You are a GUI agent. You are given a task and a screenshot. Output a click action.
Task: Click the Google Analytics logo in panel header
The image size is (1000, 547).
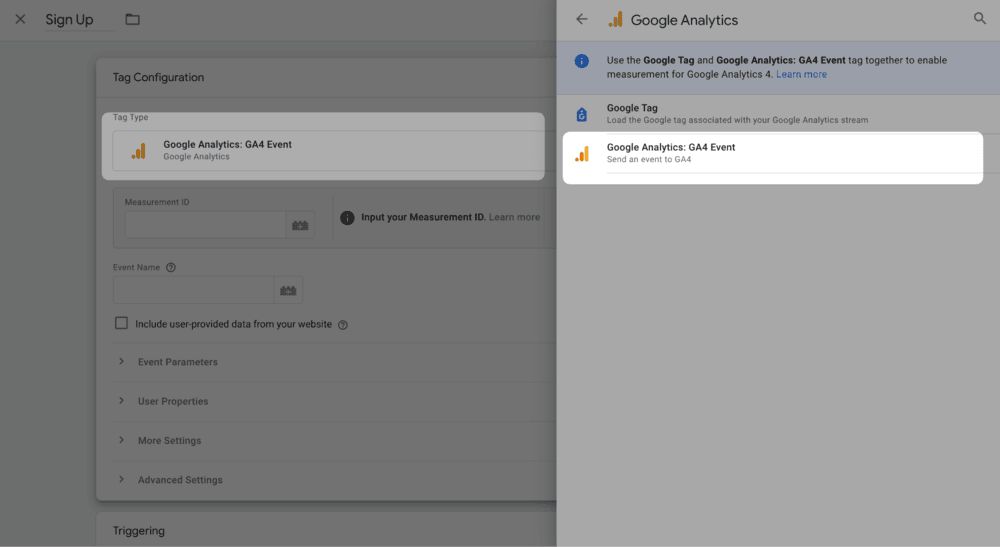point(616,19)
